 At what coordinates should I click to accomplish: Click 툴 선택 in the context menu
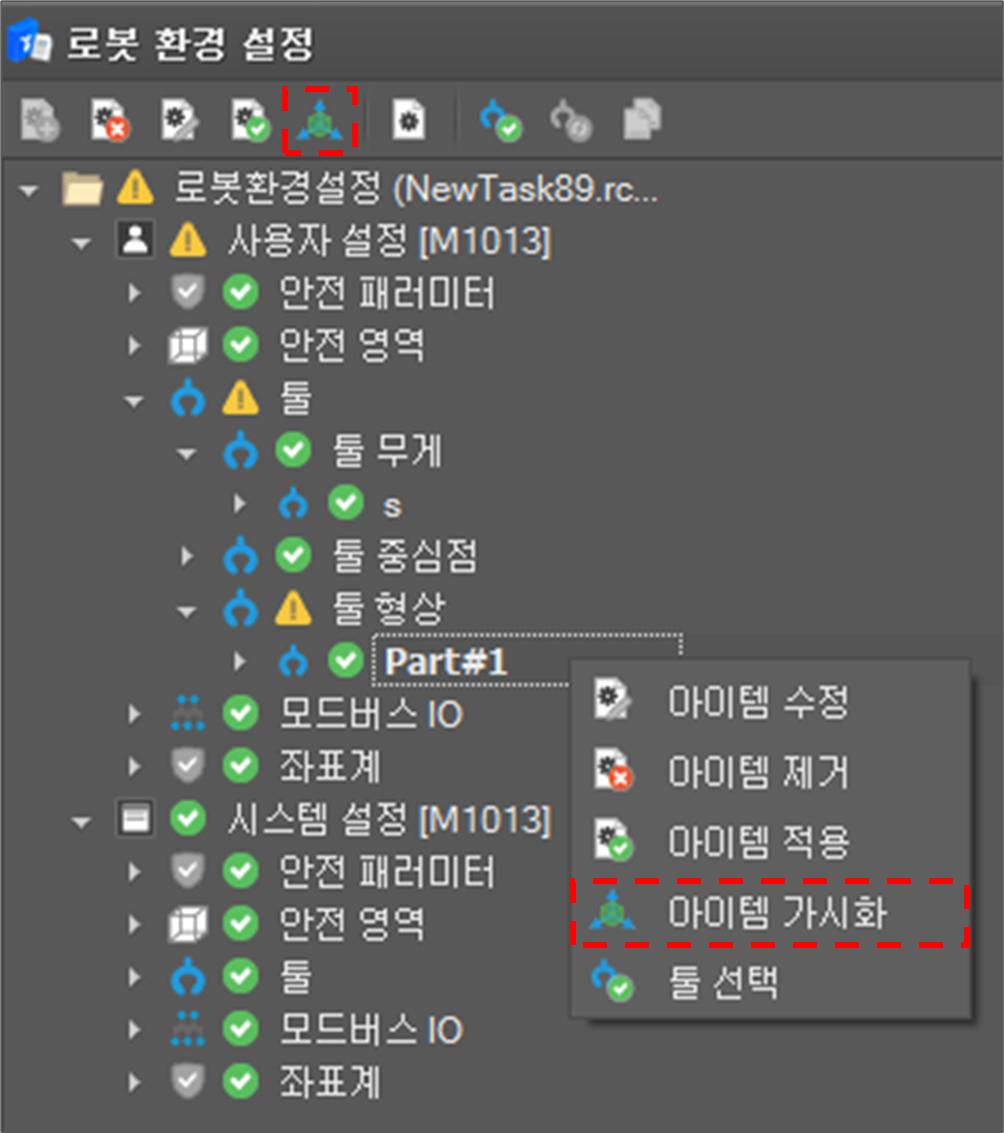tap(722, 982)
